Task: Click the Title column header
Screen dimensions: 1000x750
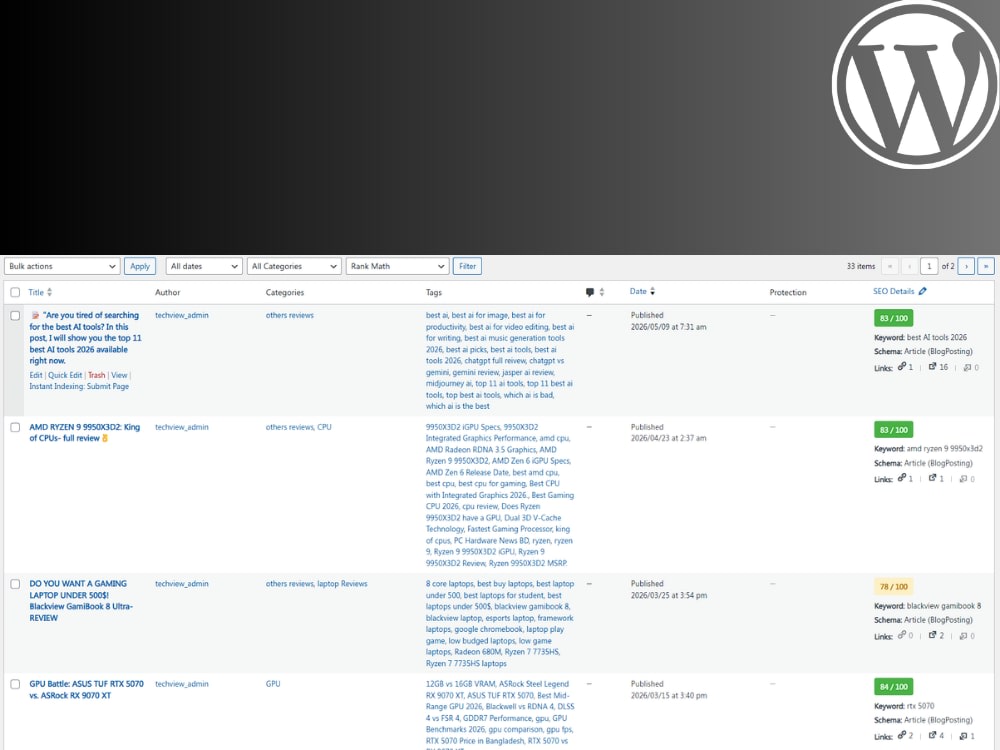Action: tap(36, 292)
